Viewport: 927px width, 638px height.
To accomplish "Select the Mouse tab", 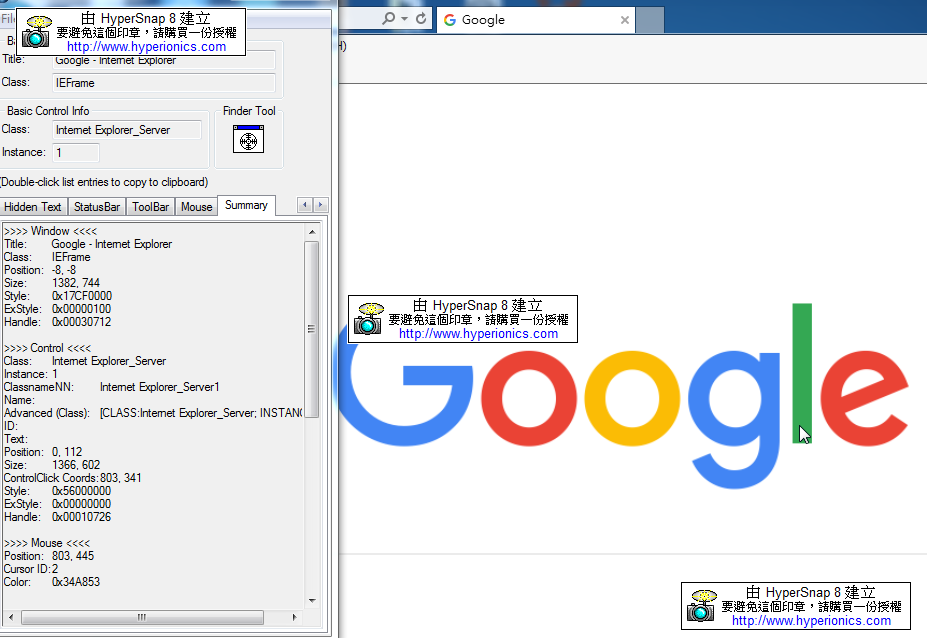I will click(x=196, y=207).
